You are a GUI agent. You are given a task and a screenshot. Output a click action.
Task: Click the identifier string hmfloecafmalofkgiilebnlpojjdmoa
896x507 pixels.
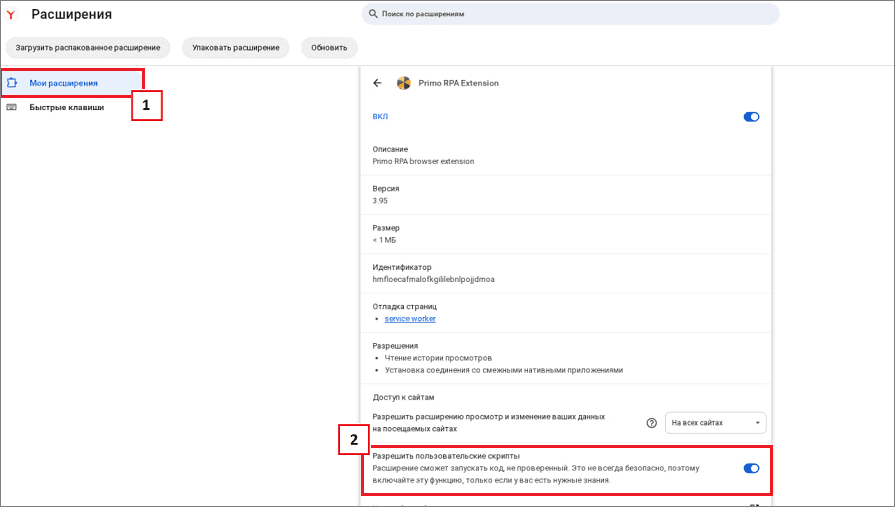tap(434, 280)
